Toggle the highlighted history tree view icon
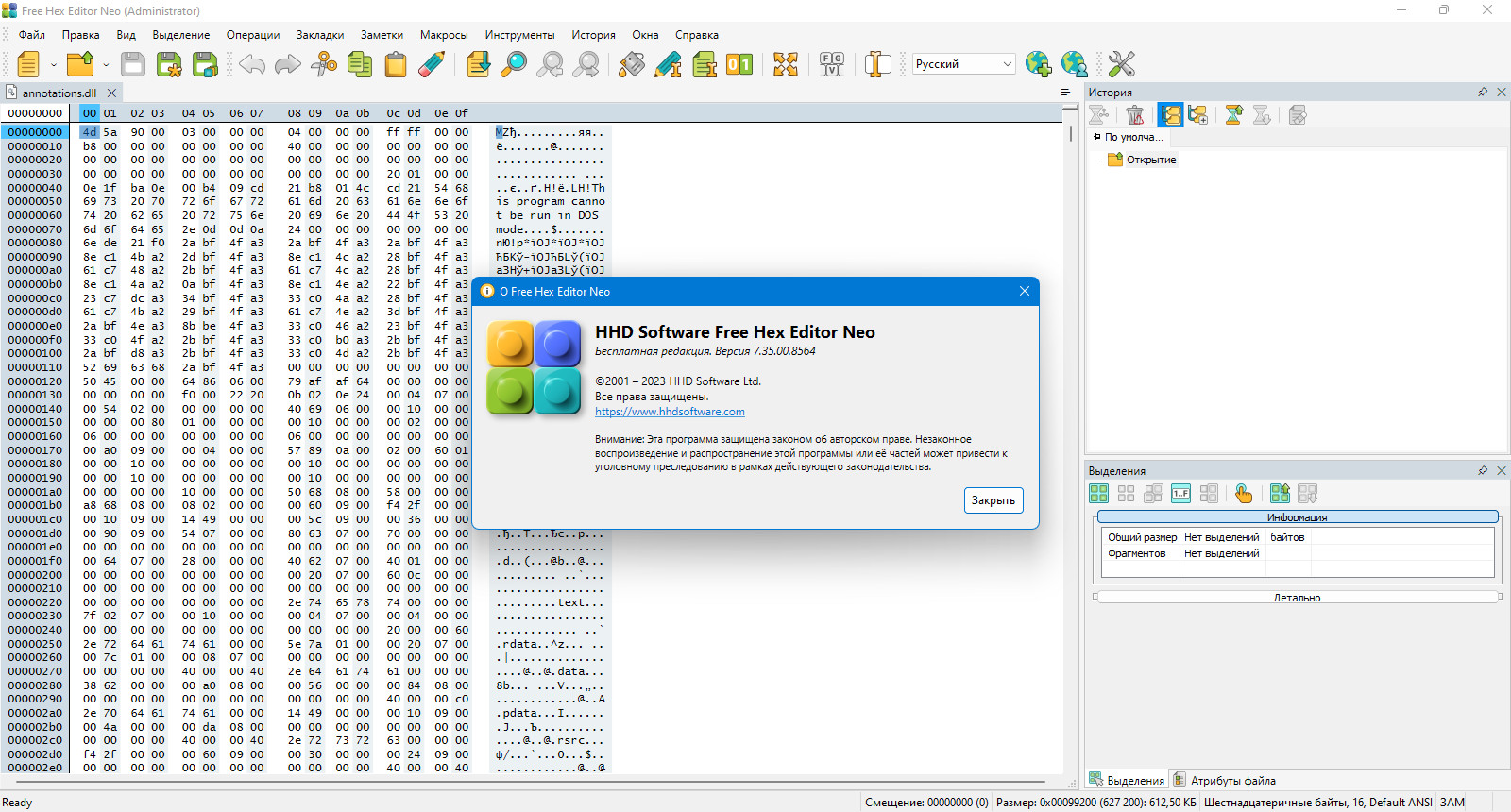The width and height of the screenshot is (1511, 812). [1171, 115]
